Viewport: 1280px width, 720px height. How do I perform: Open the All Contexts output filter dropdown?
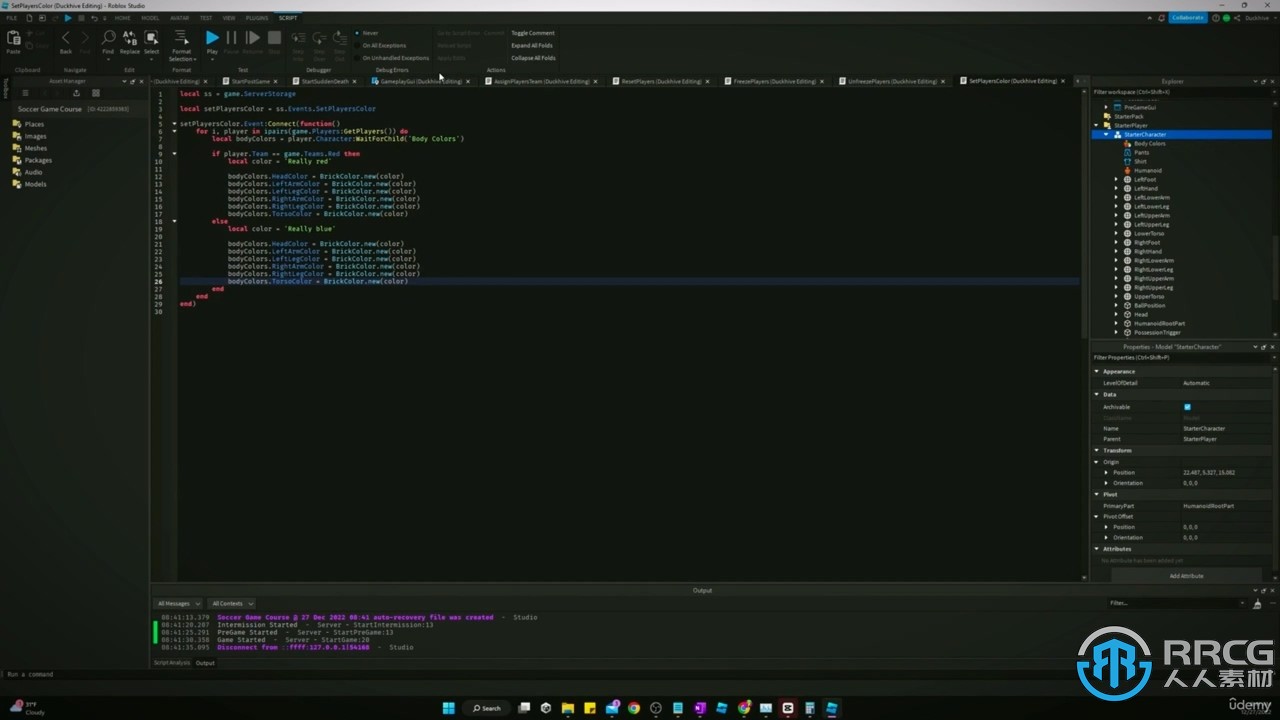coord(232,603)
